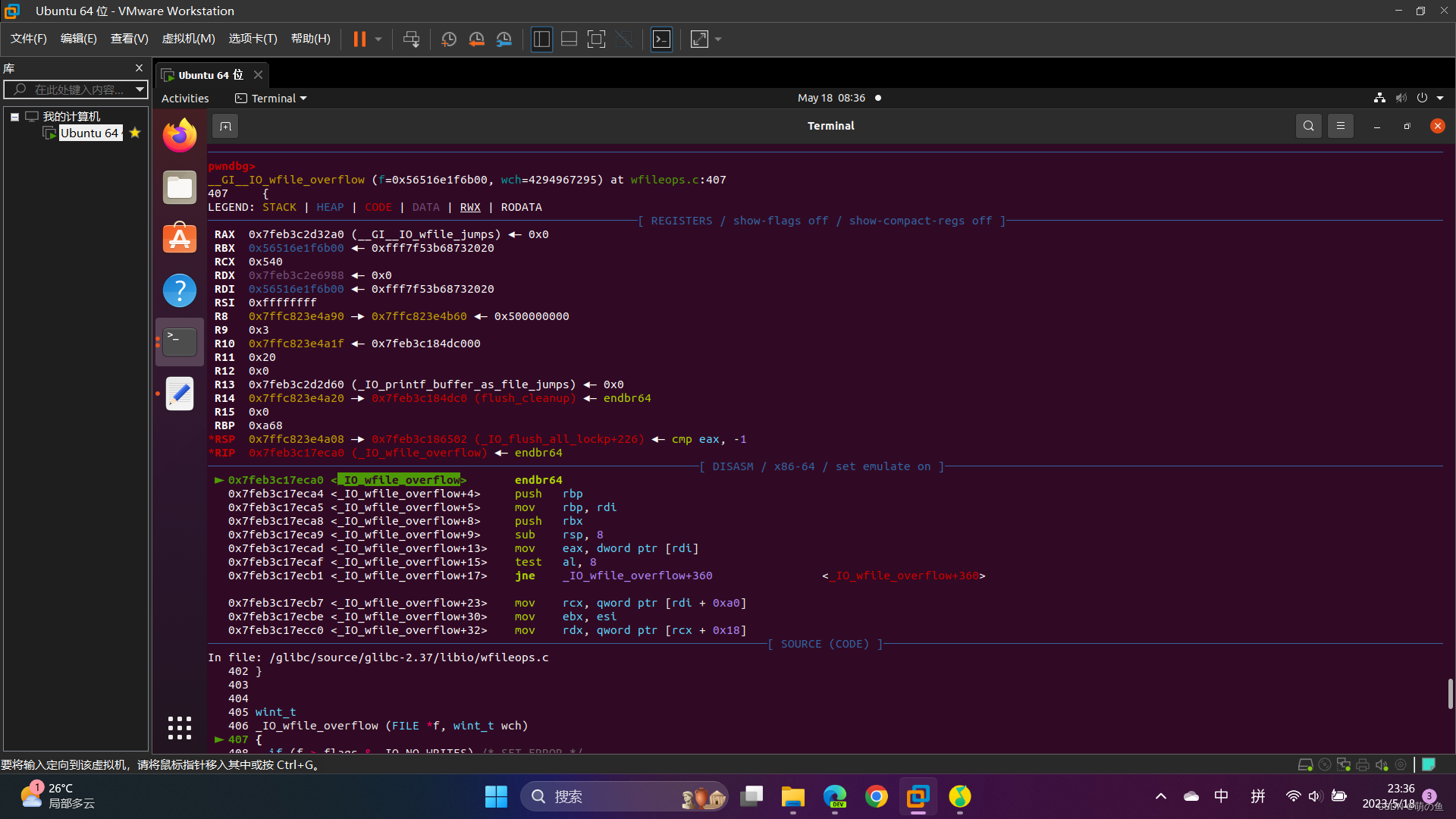Open the stretch guest display dropdown
This screenshot has width=1456, height=819.
pyautogui.click(x=717, y=39)
